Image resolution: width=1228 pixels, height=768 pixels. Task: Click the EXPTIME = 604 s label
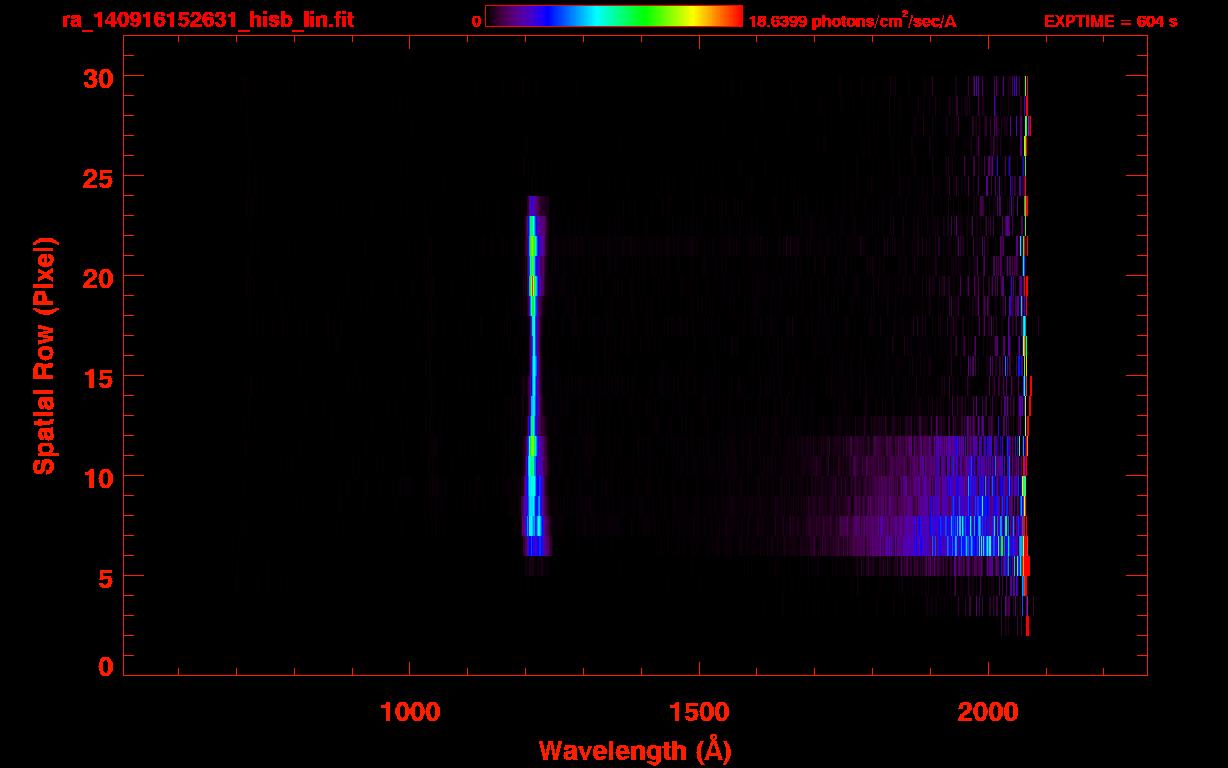(1110, 21)
